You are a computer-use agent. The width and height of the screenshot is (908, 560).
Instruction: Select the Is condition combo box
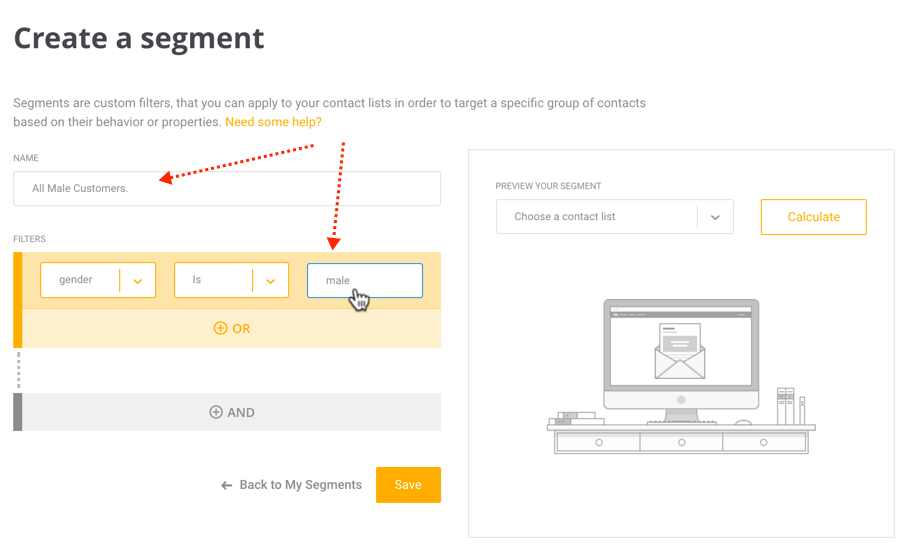pyautogui.click(x=231, y=280)
